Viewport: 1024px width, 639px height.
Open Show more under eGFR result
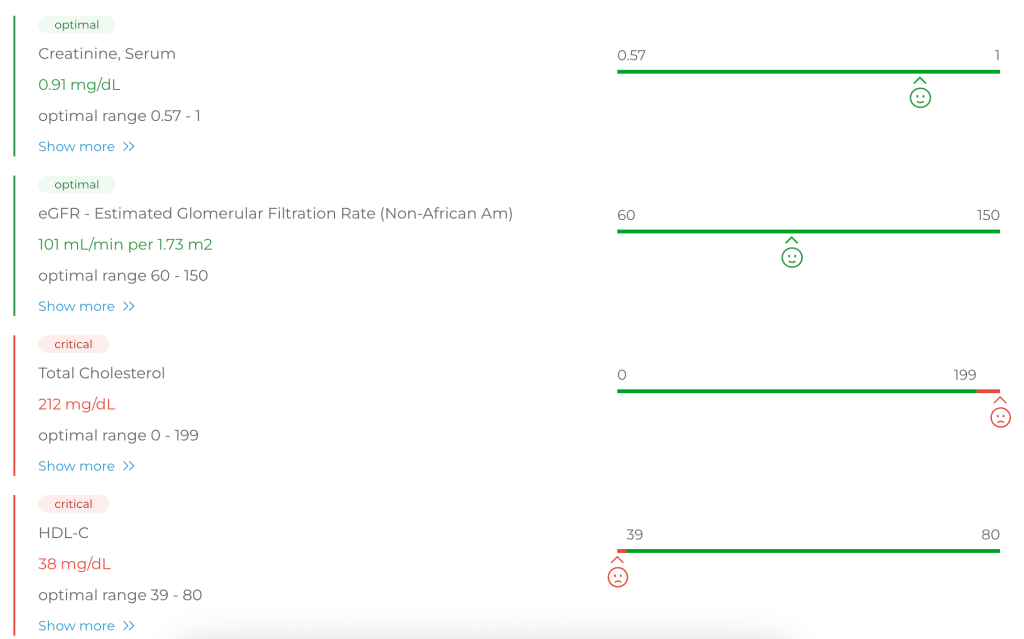pos(76,307)
